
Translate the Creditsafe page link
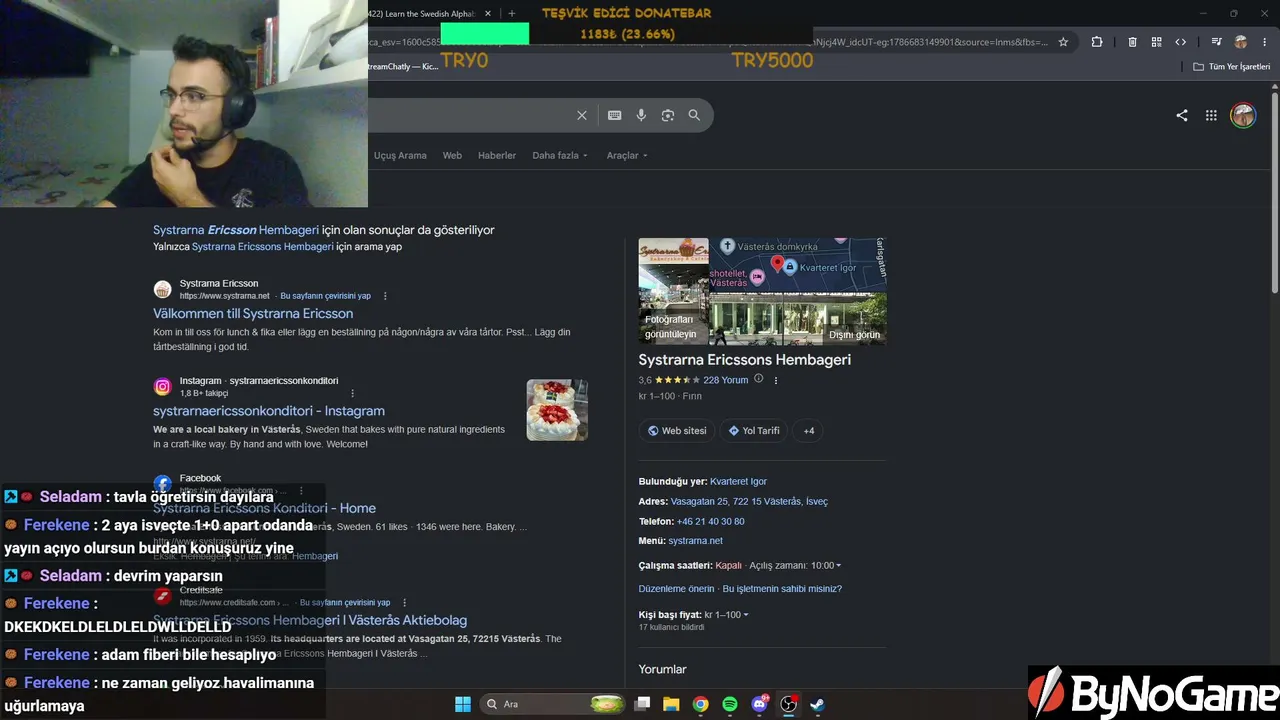pyautogui.click(x=344, y=603)
